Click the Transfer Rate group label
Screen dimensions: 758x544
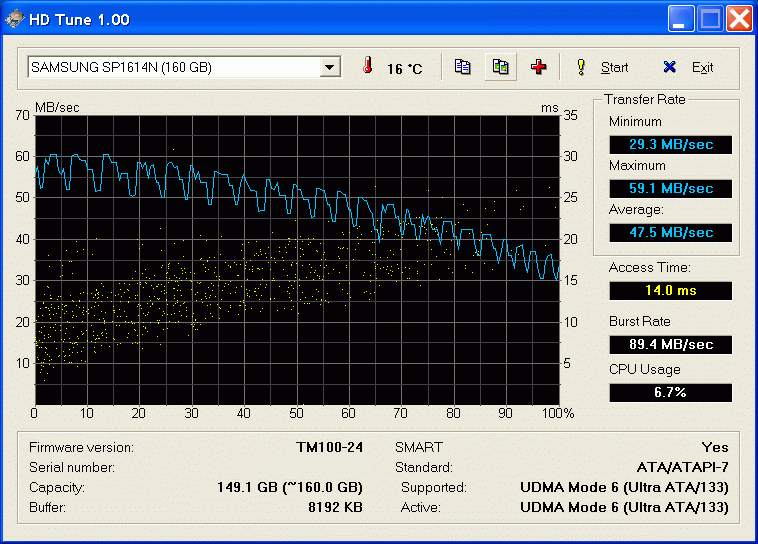click(644, 100)
